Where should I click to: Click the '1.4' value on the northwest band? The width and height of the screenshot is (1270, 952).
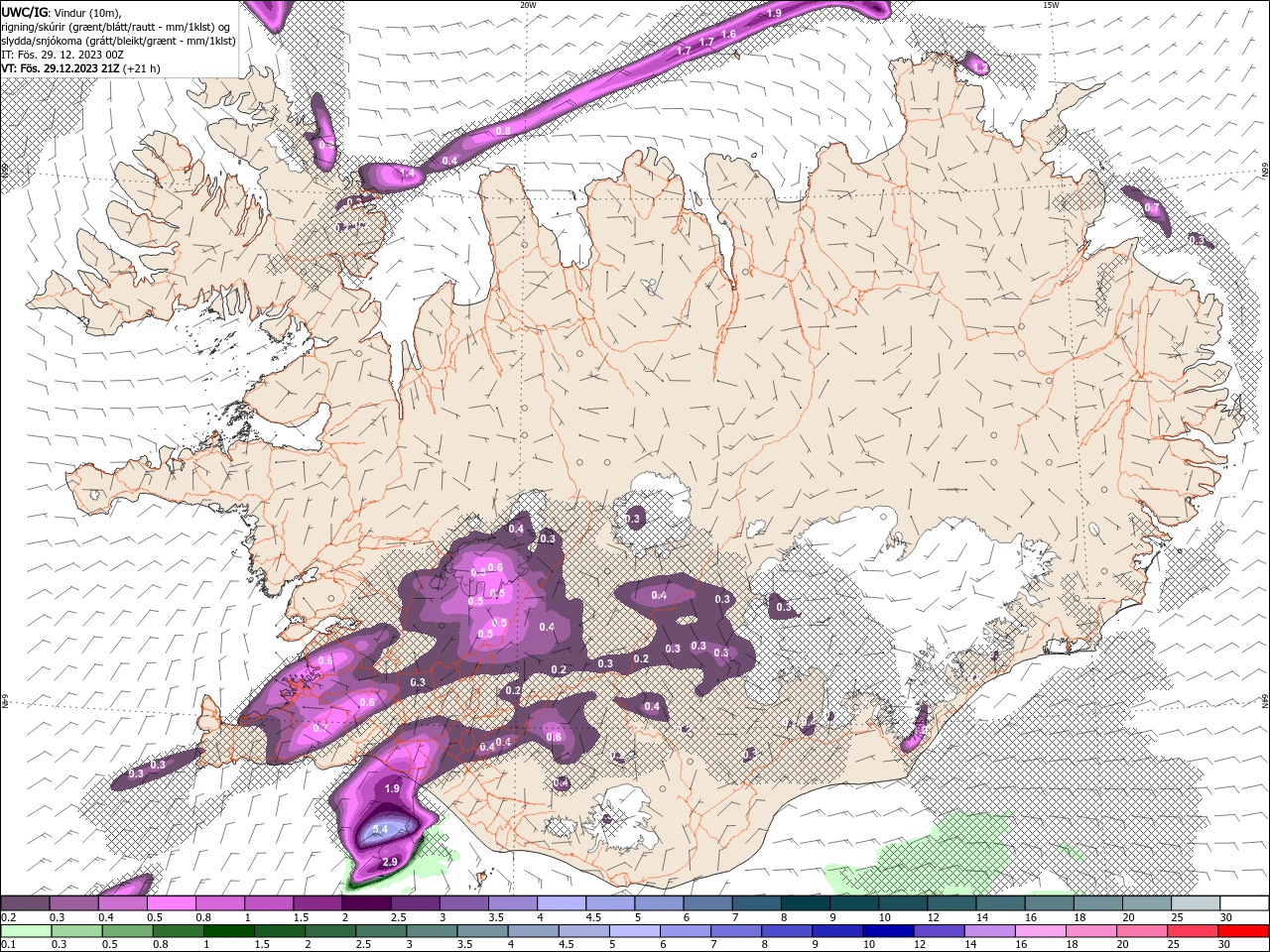[x=407, y=173]
